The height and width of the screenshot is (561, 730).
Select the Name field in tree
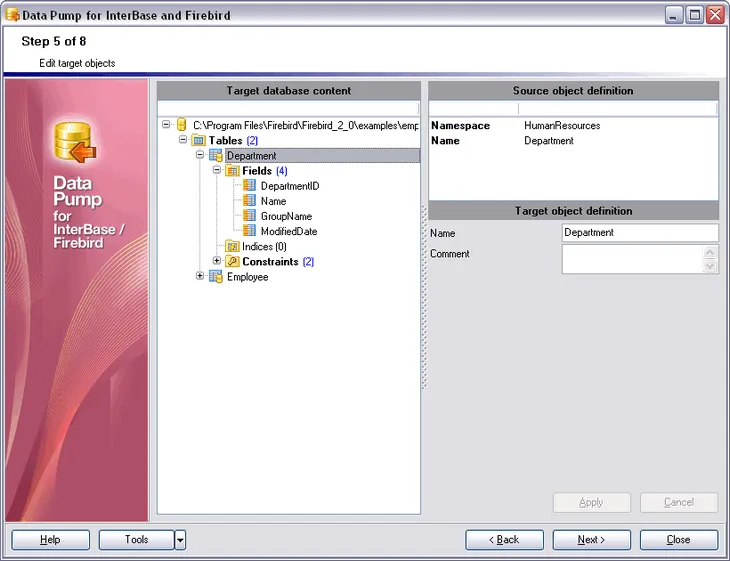coord(273,201)
